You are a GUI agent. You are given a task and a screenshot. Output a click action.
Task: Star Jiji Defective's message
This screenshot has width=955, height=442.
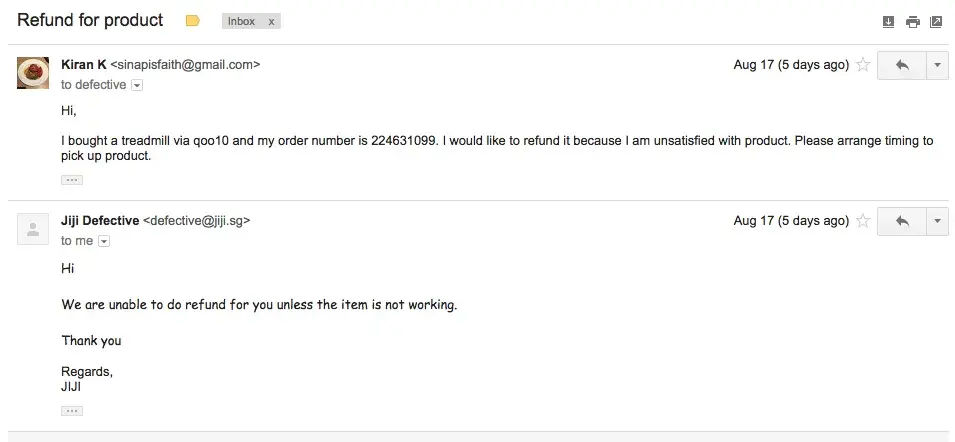click(863, 221)
